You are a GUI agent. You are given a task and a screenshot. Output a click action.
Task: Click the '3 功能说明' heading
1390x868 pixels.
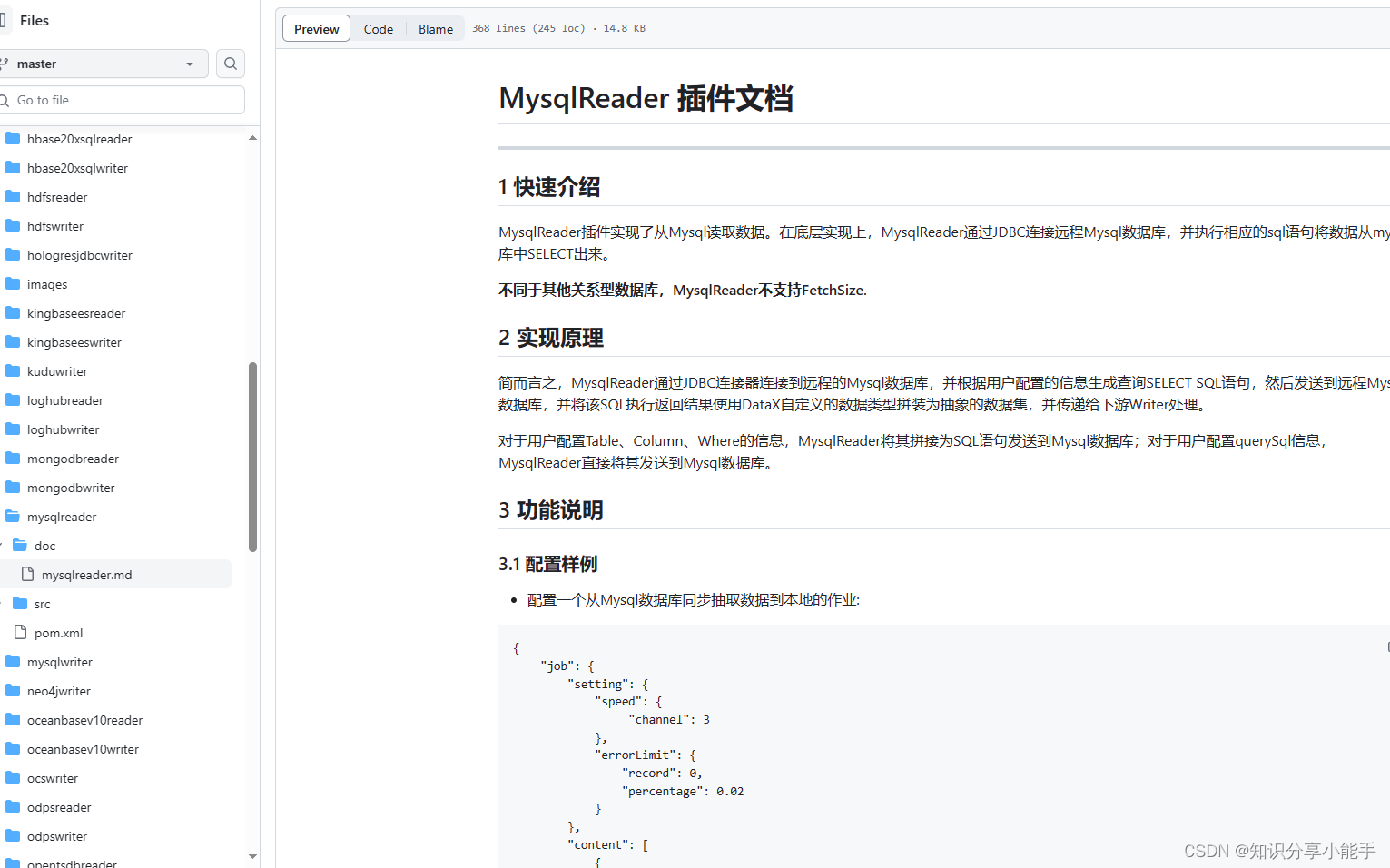551,510
